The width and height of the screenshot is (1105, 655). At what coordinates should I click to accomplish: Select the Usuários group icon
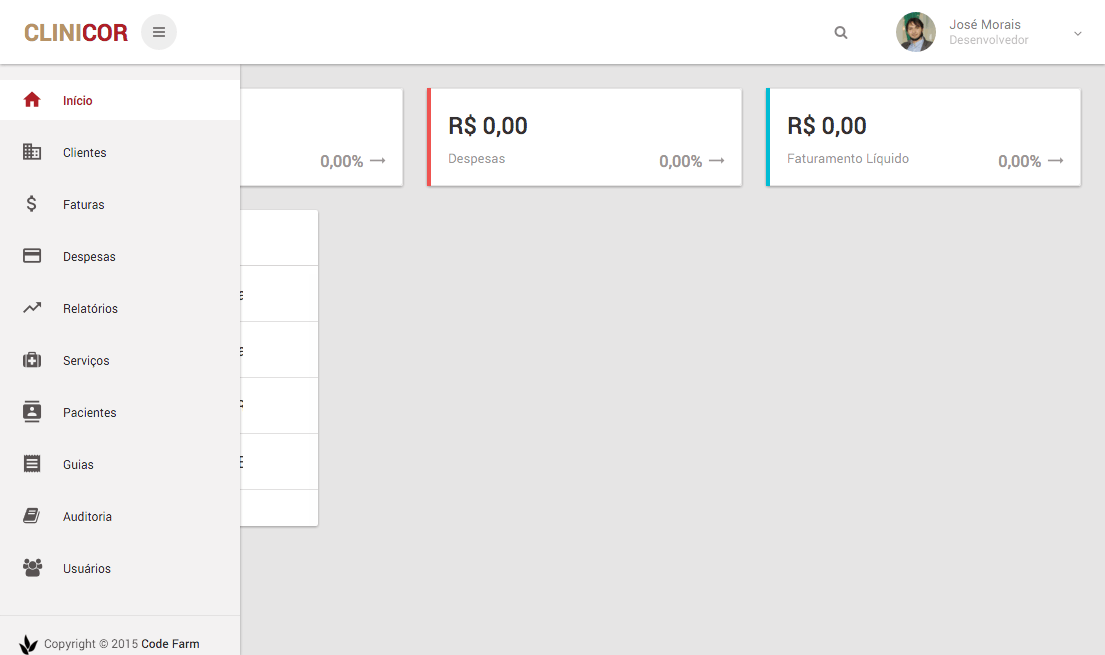(x=32, y=568)
